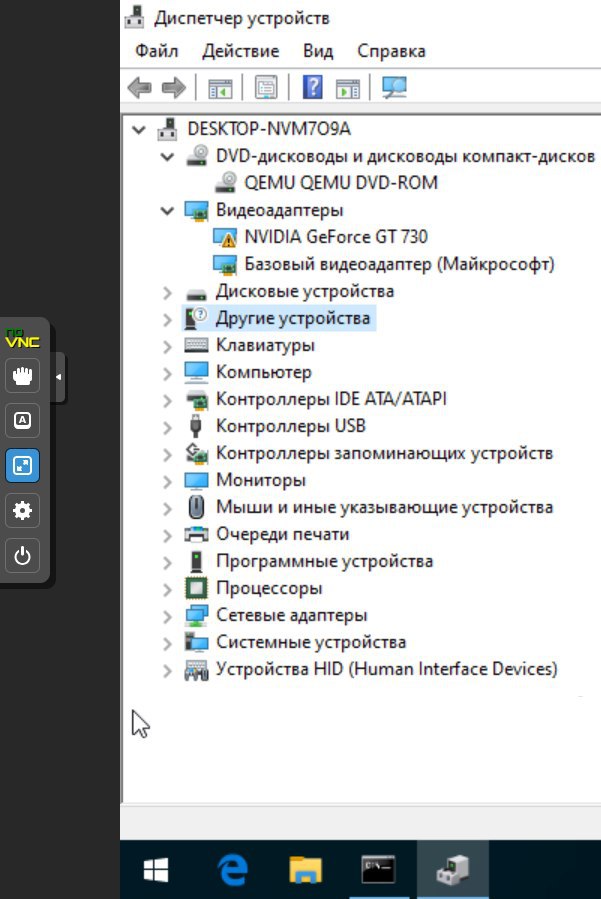This screenshot has height=899, width=601.
Task: Select QEMU QEMU DVD-ROM text
Action: point(341,182)
